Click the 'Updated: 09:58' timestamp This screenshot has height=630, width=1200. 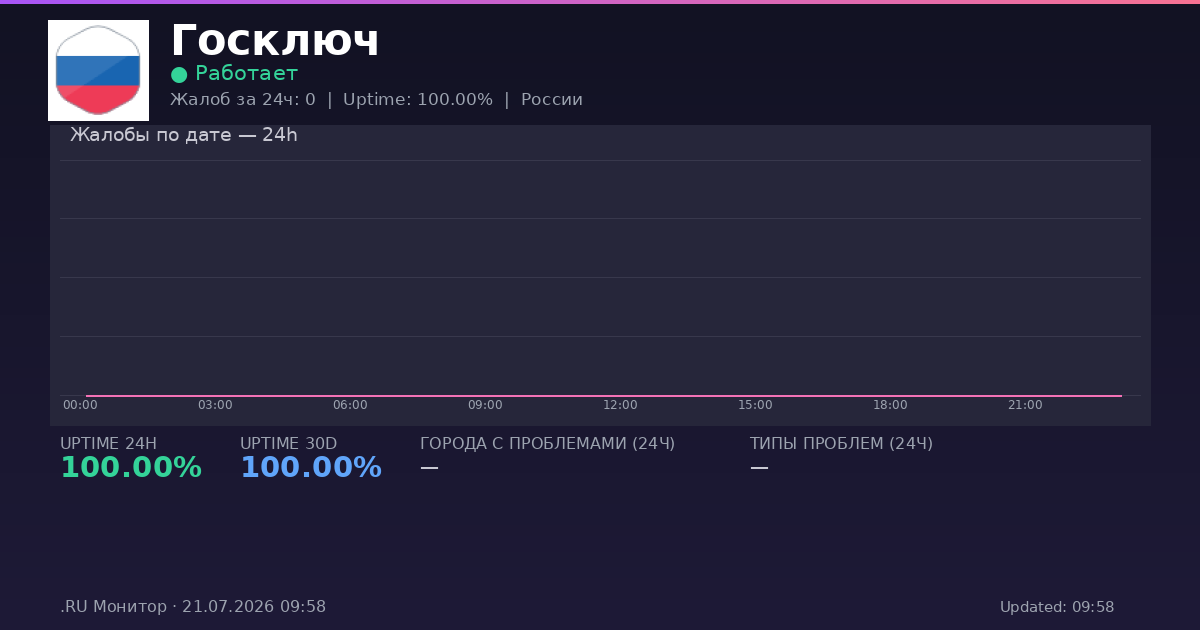[x=1057, y=607]
